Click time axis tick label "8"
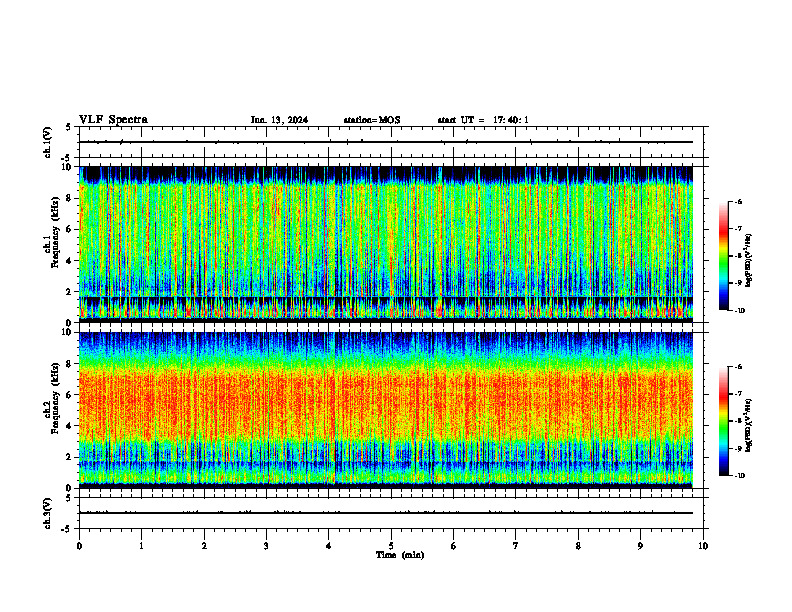Screen dimensions: 792x612 coord(578,546)
